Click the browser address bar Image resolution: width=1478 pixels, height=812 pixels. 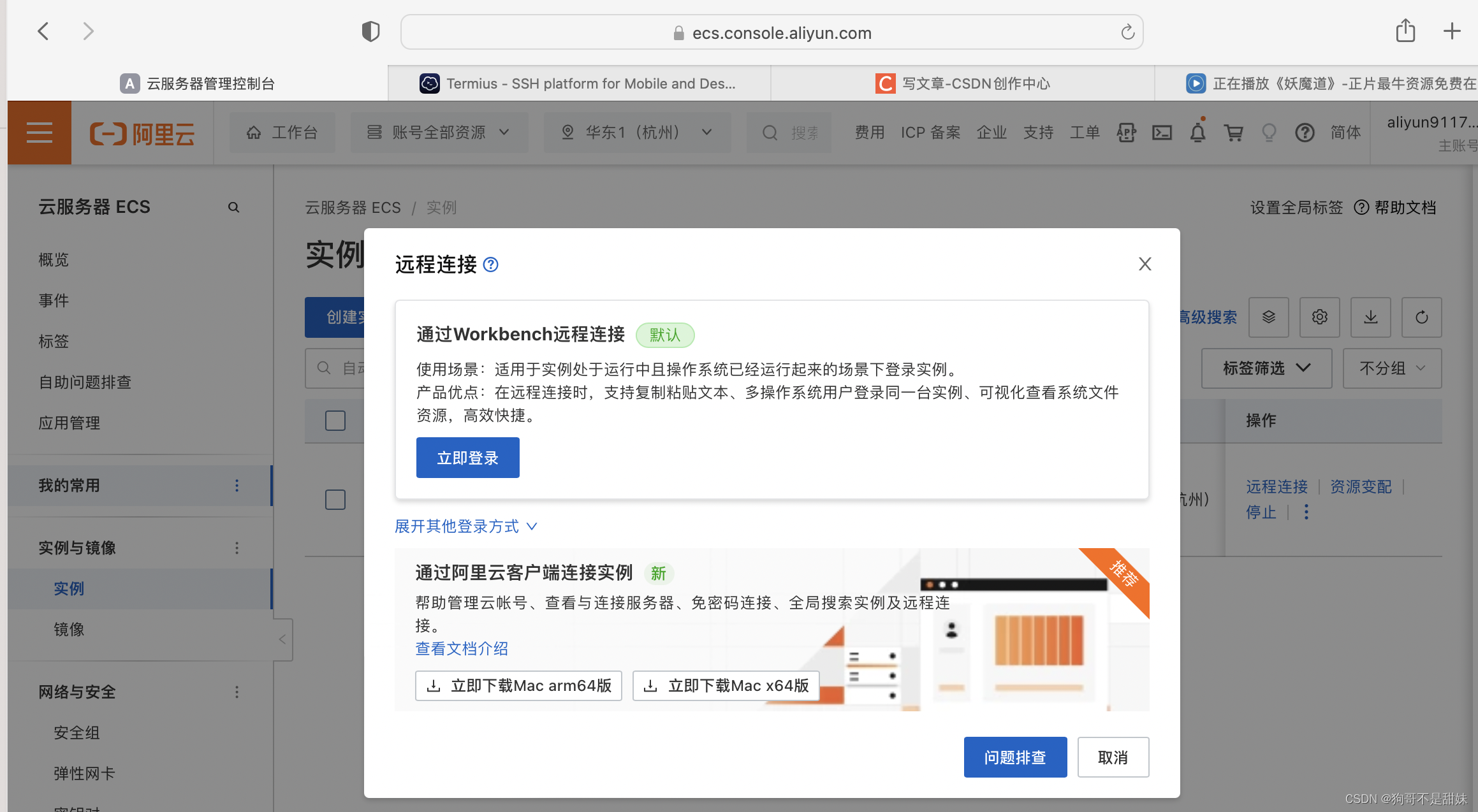[x=772, y=33]
